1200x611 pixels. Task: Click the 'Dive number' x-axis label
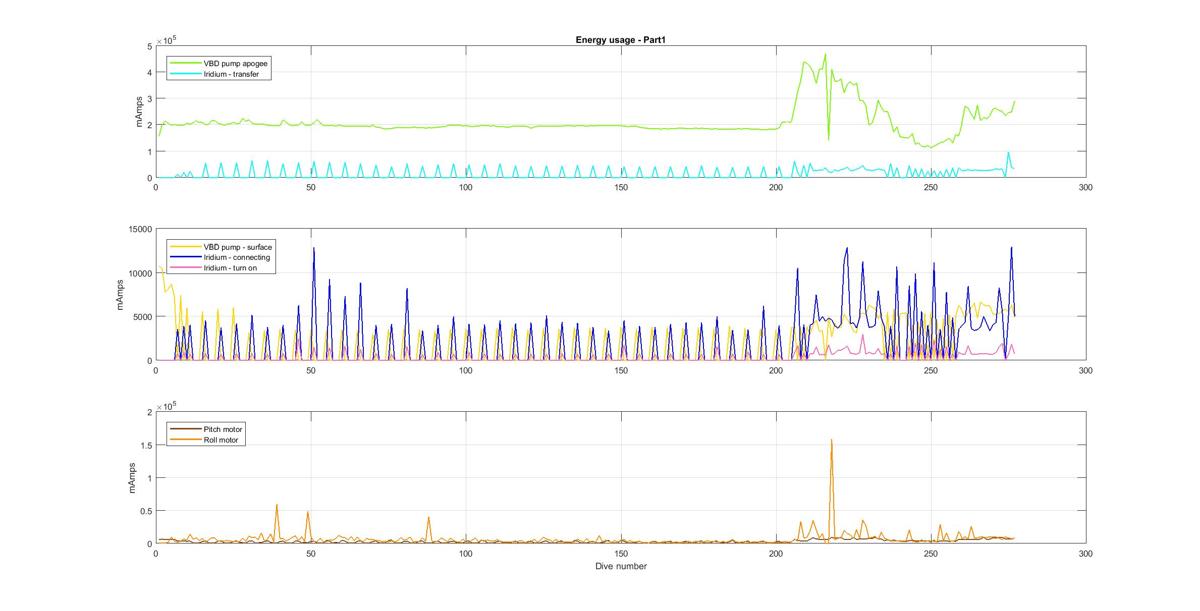(620, 566)
